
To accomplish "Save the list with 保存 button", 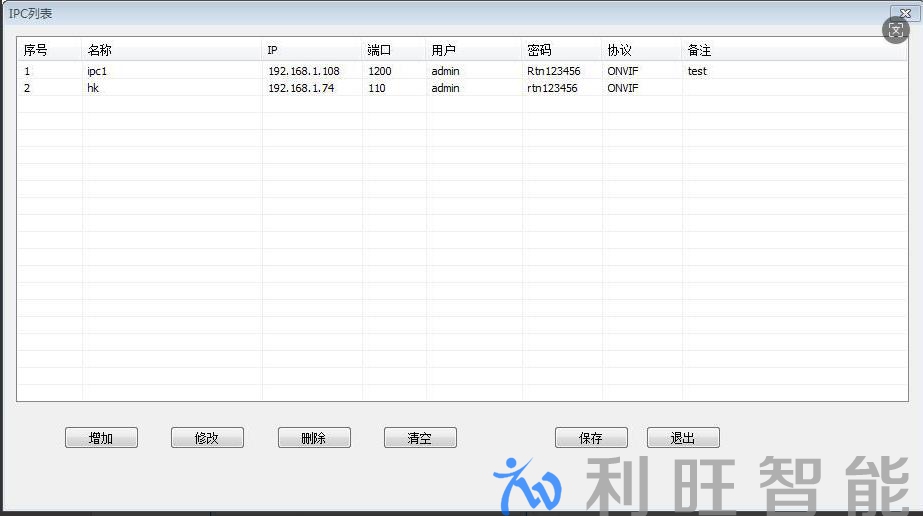I will point(591,438).
